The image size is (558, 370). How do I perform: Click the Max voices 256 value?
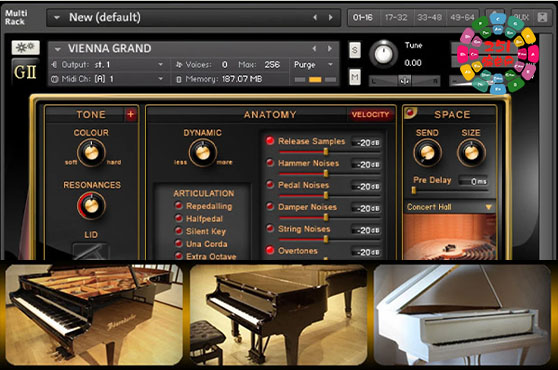click(x=272, y=64)
